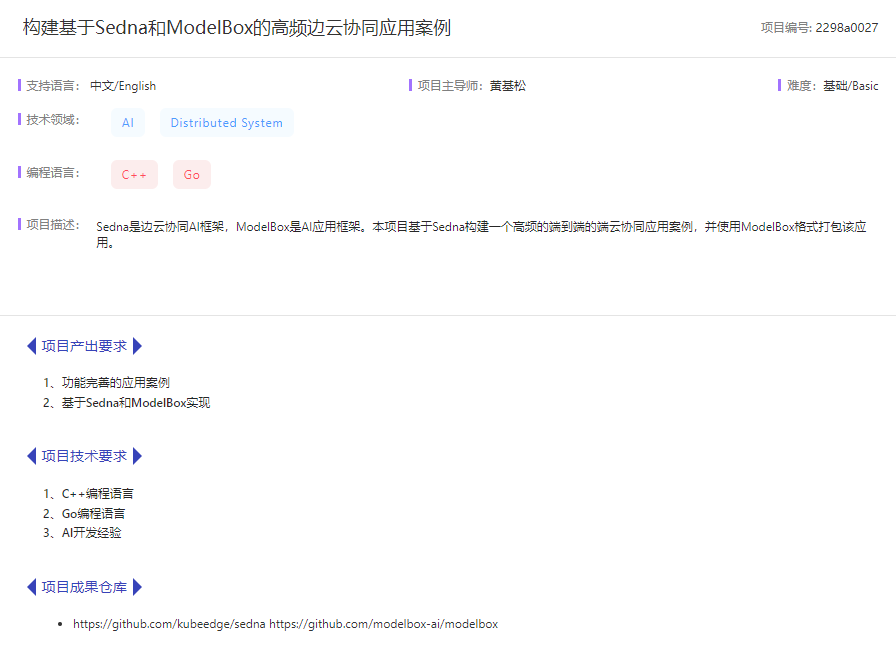Click the mentor name 黄基松
This screenshot has height=646, width=896.
point(507,86)
